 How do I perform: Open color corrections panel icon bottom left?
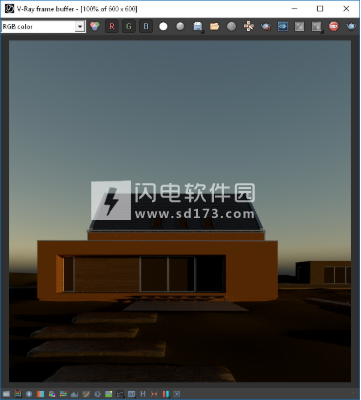click(6, 394)
